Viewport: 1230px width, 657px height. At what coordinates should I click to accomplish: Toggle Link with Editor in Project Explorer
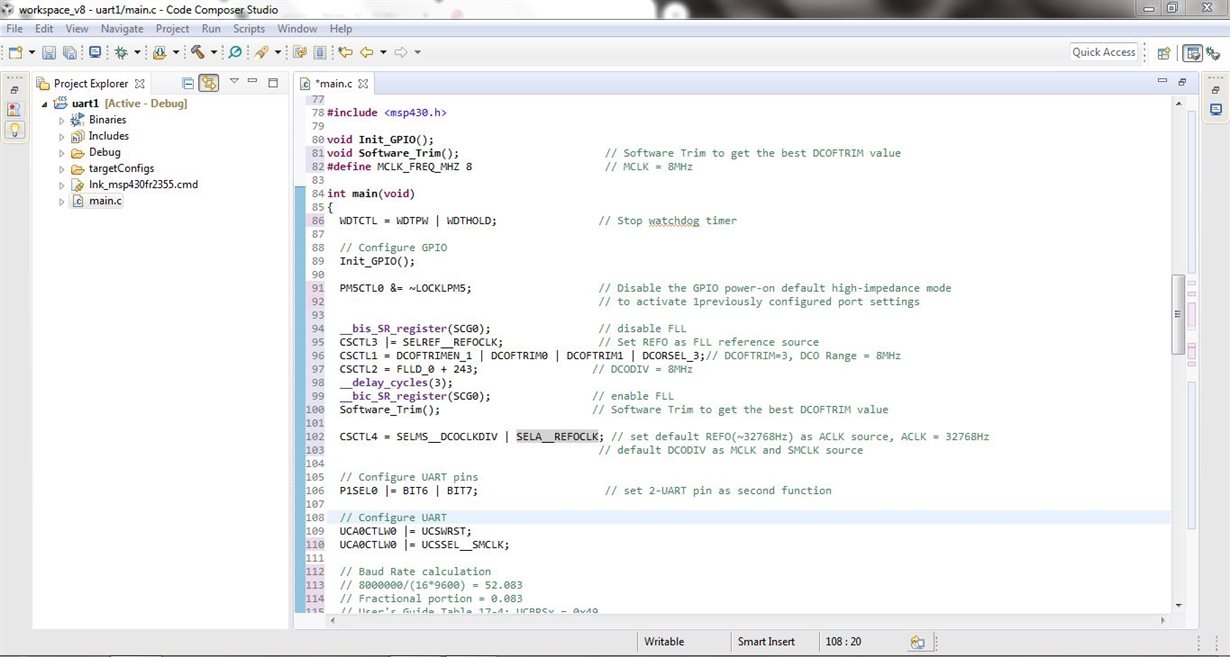[209, 83]
